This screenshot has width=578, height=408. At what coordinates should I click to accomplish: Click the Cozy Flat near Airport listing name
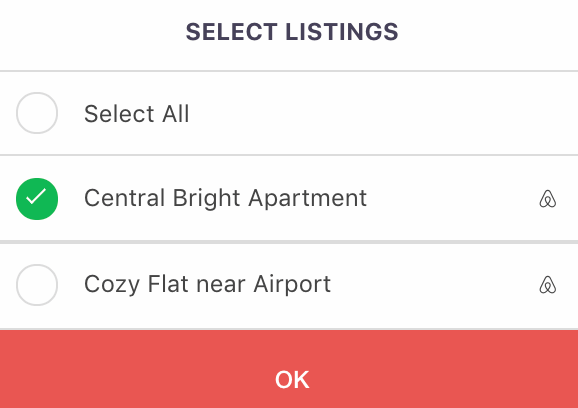coord(208,284)
